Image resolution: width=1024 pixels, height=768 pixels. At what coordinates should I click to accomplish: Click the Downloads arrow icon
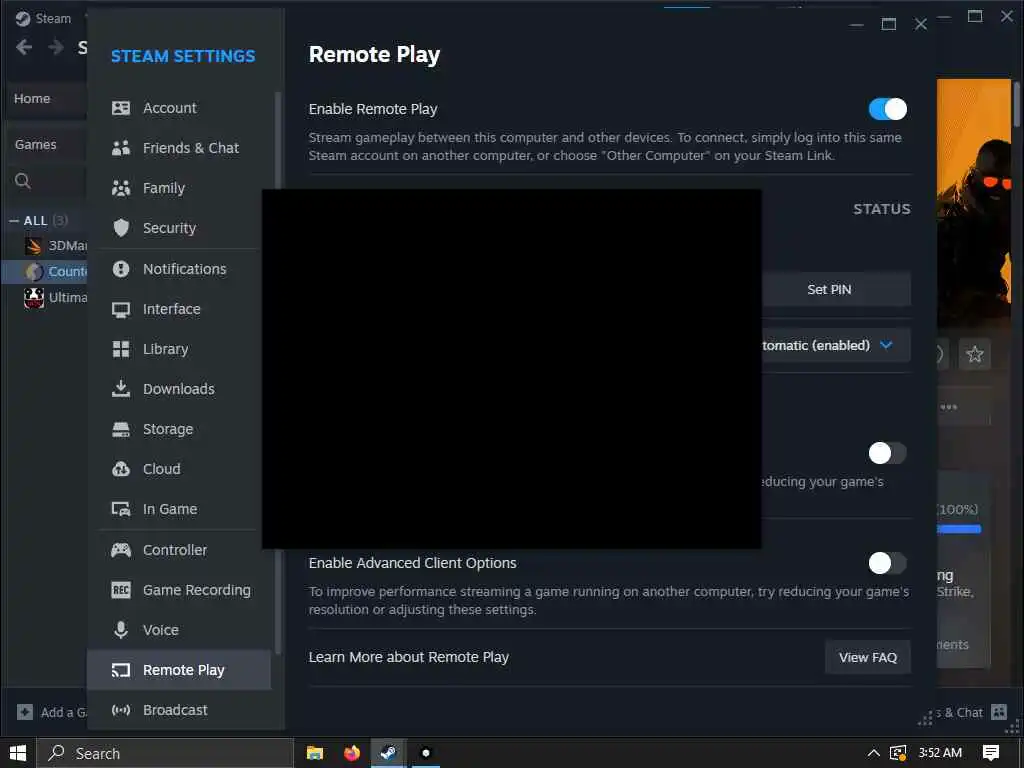coord(121,389)
